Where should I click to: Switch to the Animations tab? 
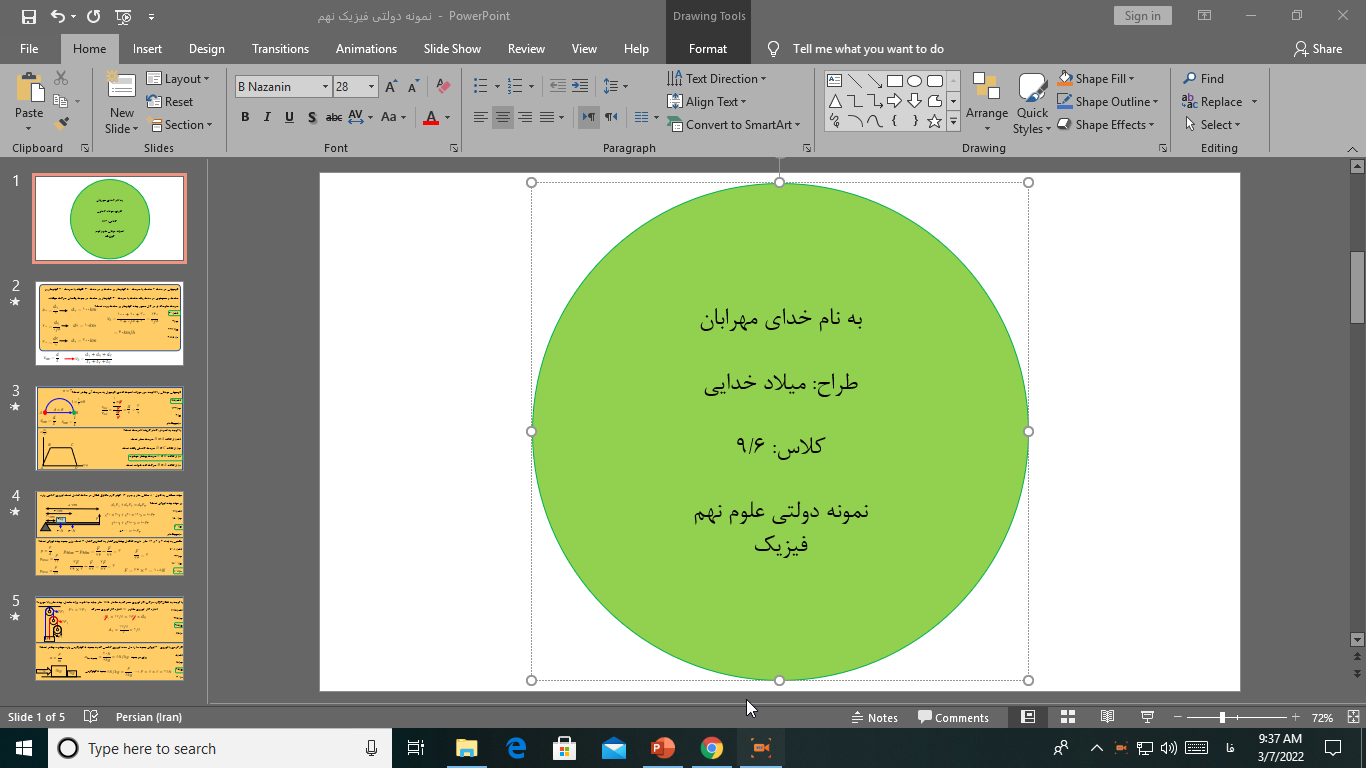pyautogui.click(x=366, y=49)
